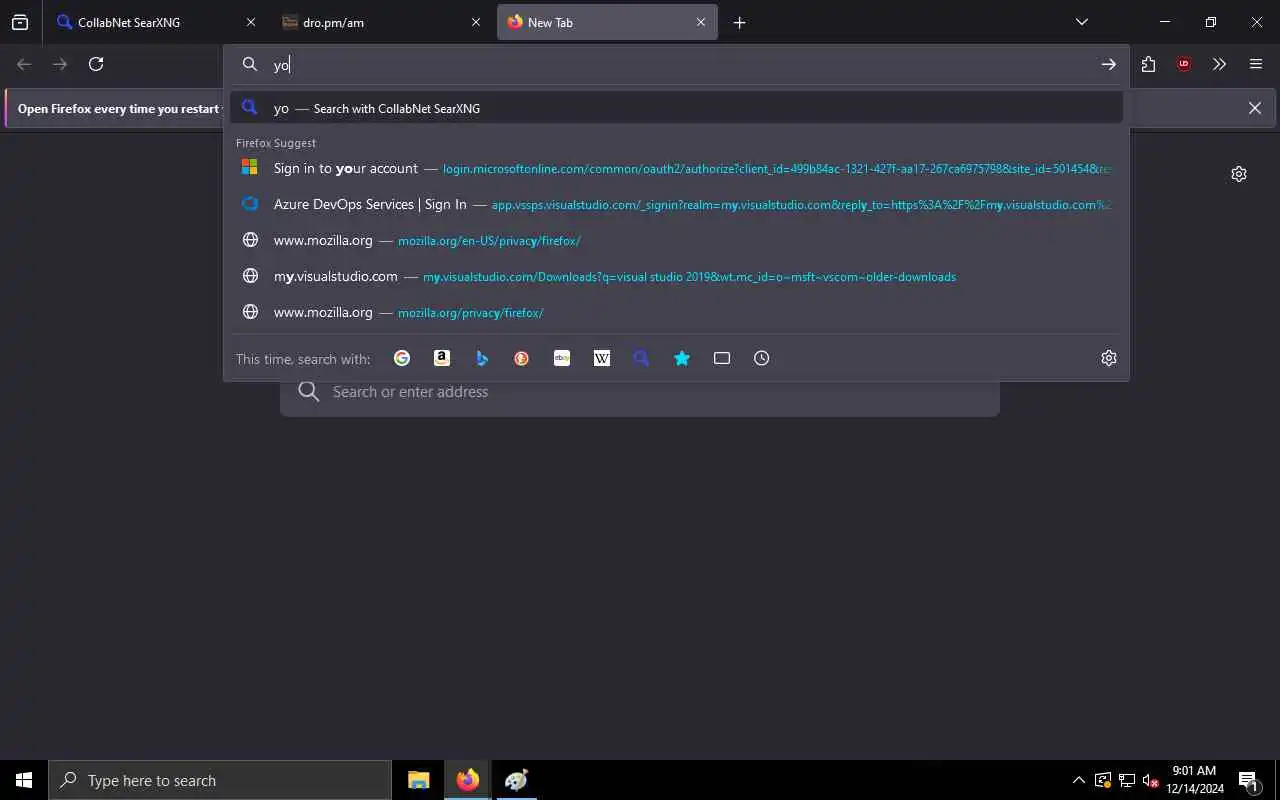This screenshot has width=1280, height=800.
Task: Reload the current page
Action: (96, 64)
